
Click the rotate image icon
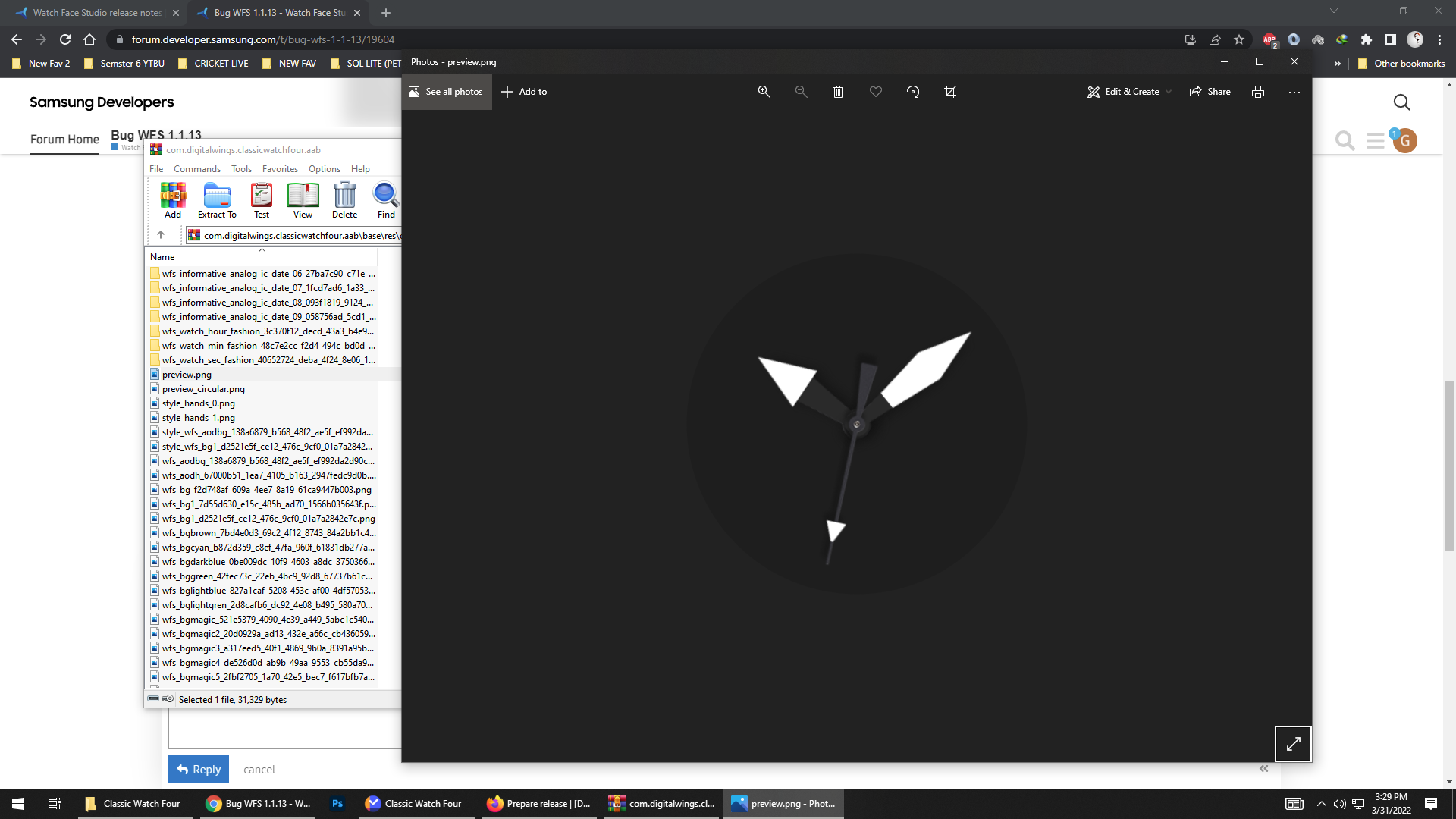tap(913, 92)
